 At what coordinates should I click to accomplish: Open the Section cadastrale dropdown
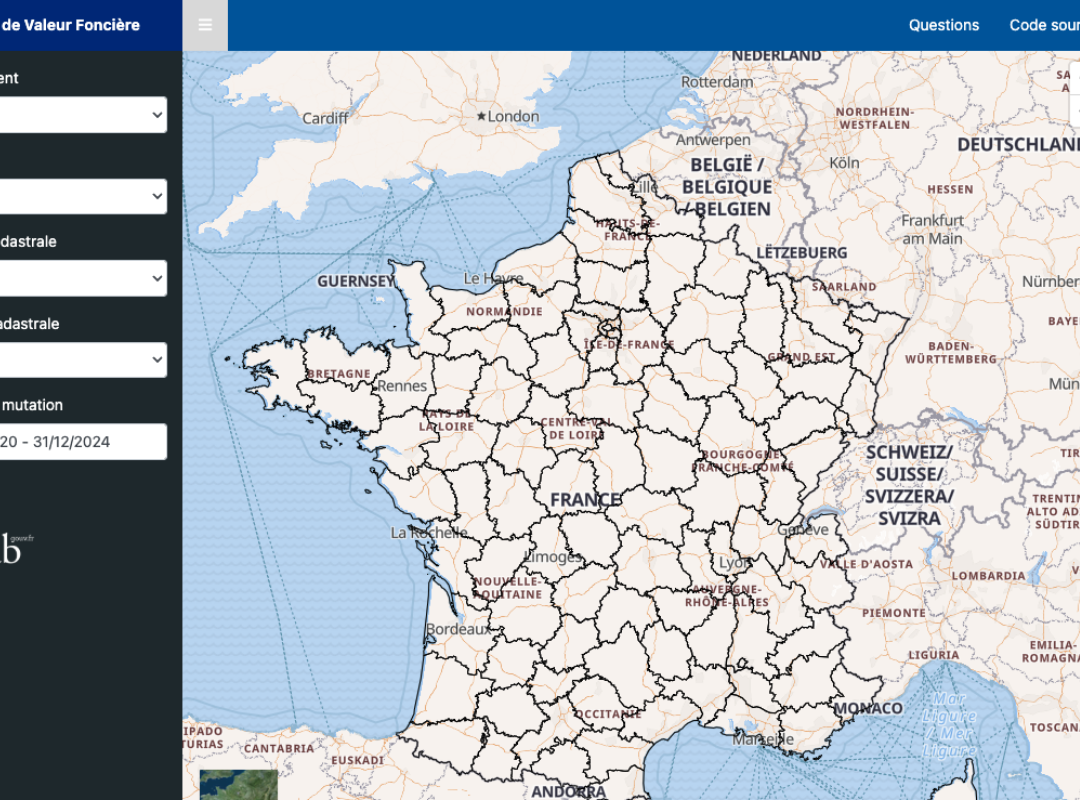(82, 279)
